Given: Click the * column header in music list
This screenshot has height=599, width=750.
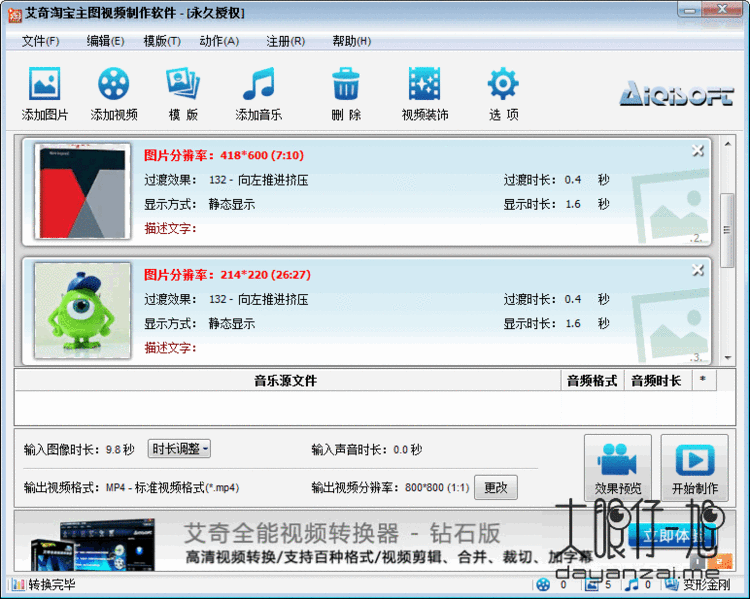Looking at the screenshot, I should [x=703, y=381].
